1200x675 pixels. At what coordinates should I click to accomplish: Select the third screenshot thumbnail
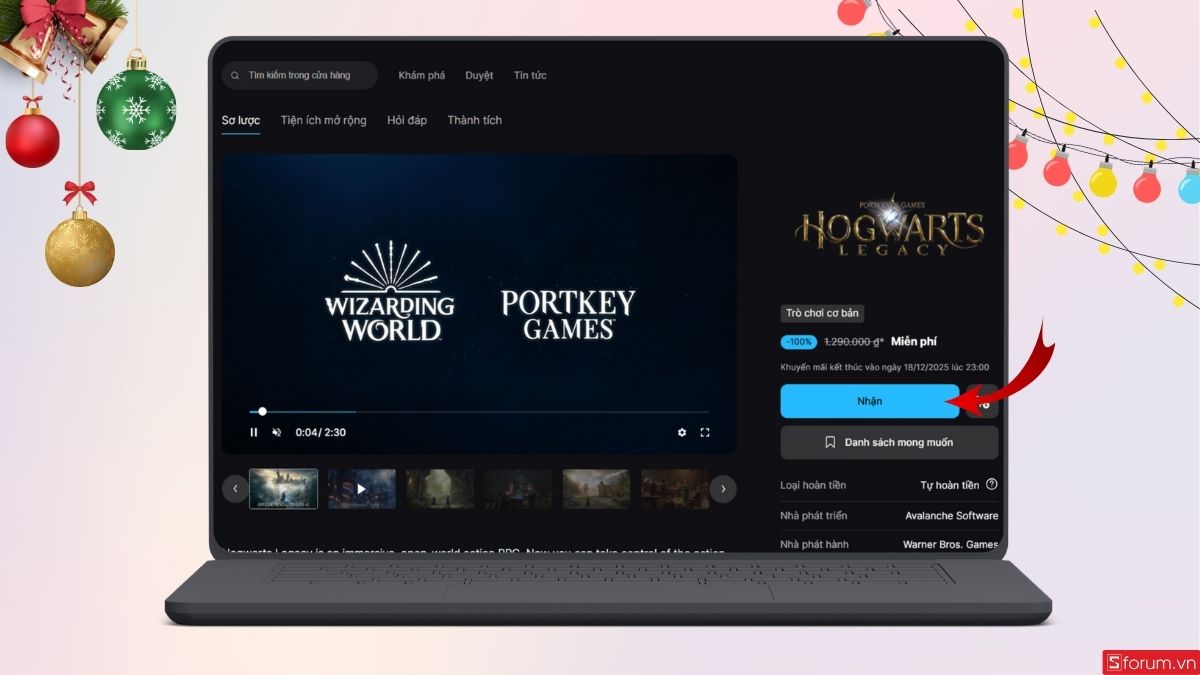[440, 489]
